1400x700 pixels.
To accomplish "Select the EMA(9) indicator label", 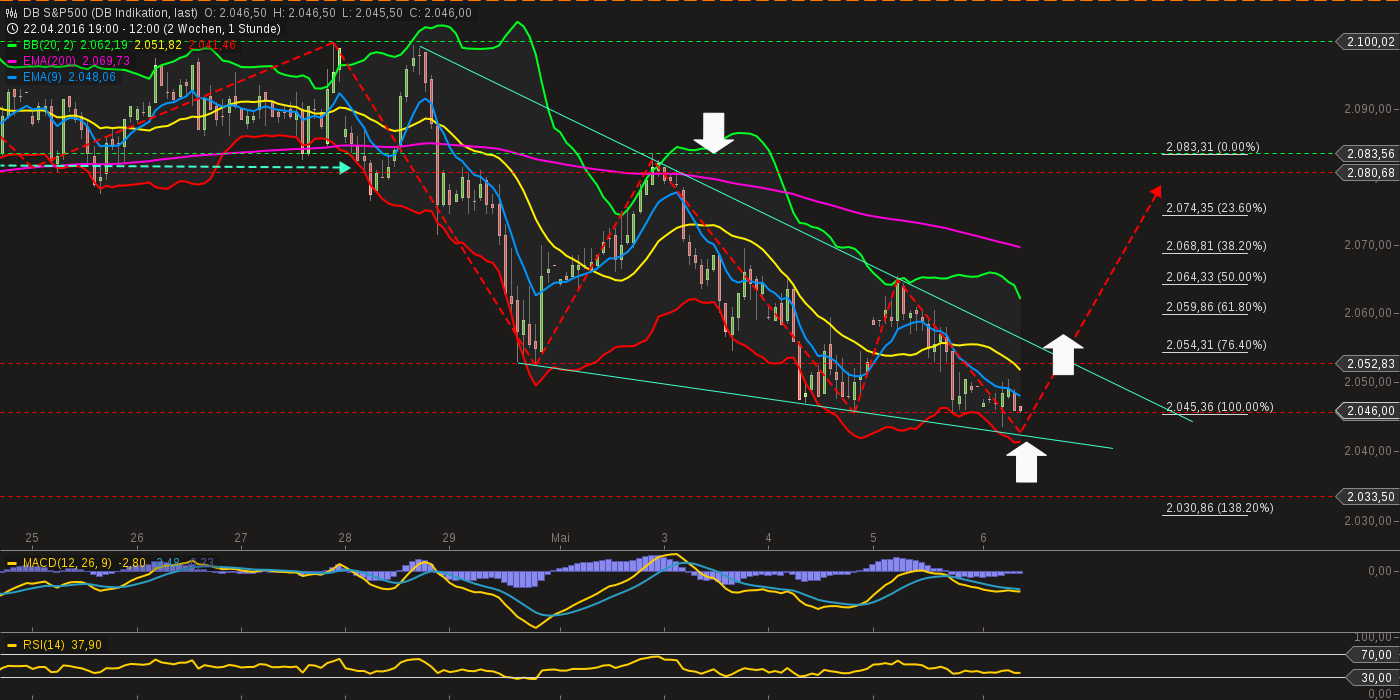I will tap(41, 77).
